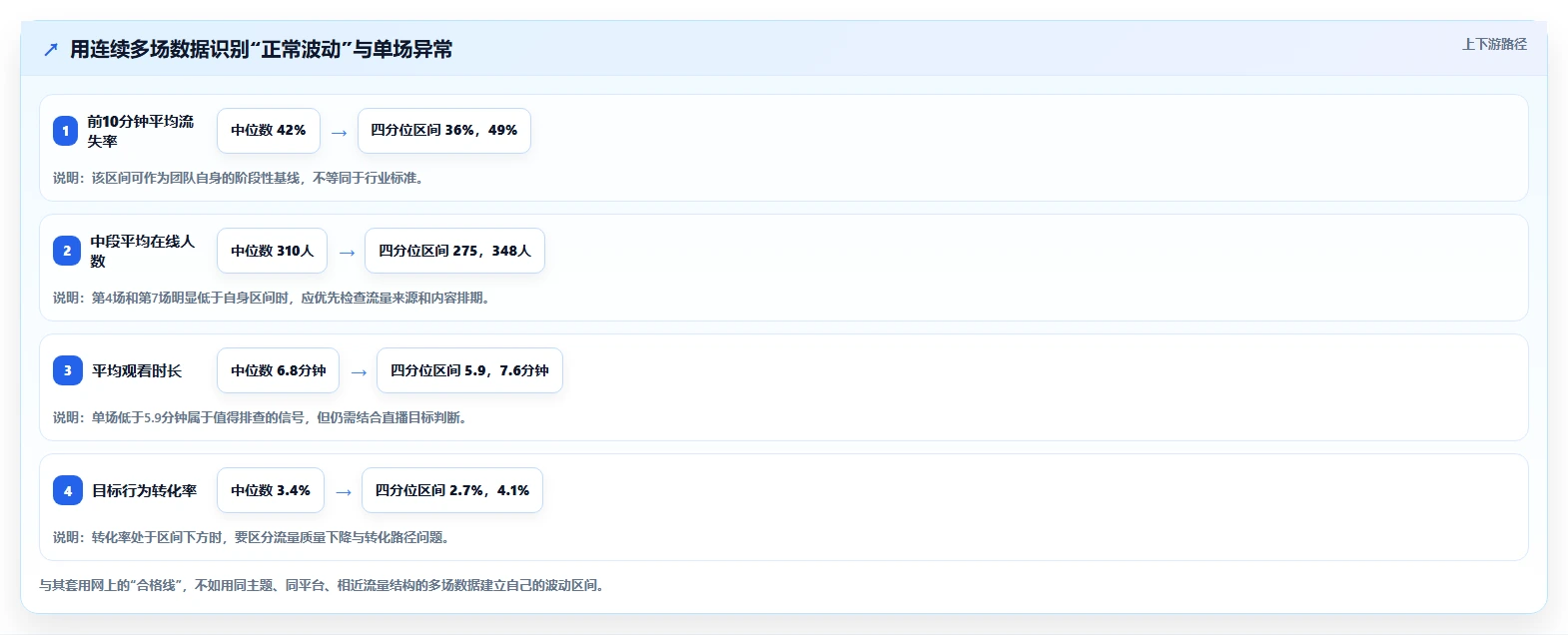This screenshot has height=635, width=1568.
Task: Click the trend arrow icon beside the title
Action: 51,50
